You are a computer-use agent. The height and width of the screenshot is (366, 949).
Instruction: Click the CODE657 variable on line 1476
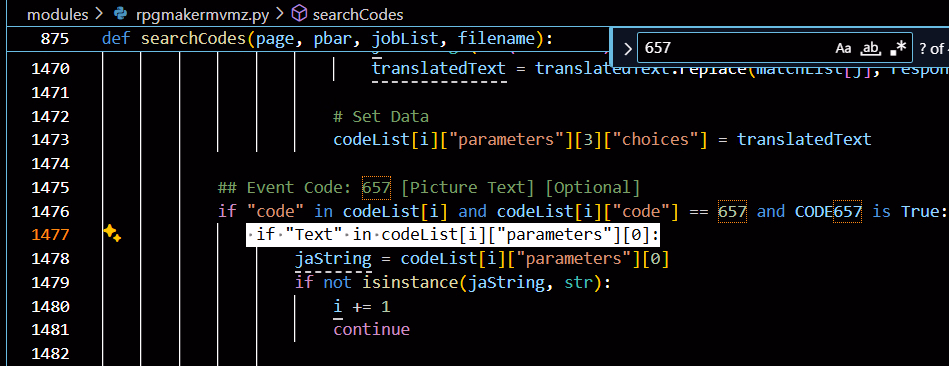tap(828, 211)
